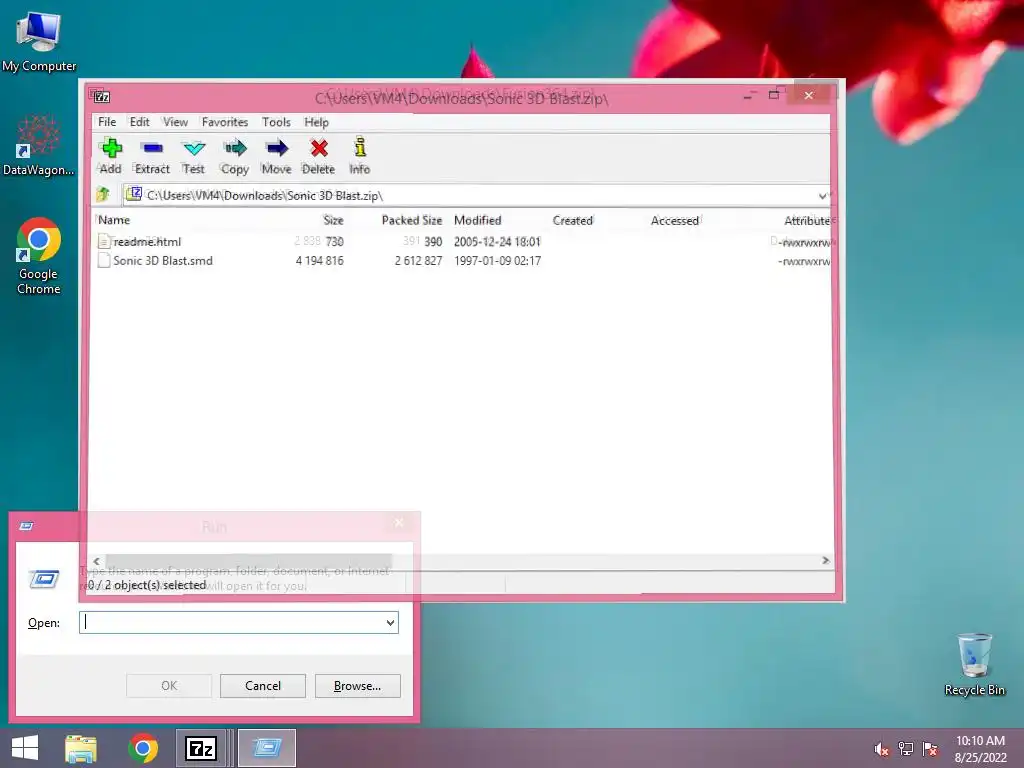Viewport: 1024px width, 768px height.
Task: Click the 7z logo in title bar
Action: 101,97
